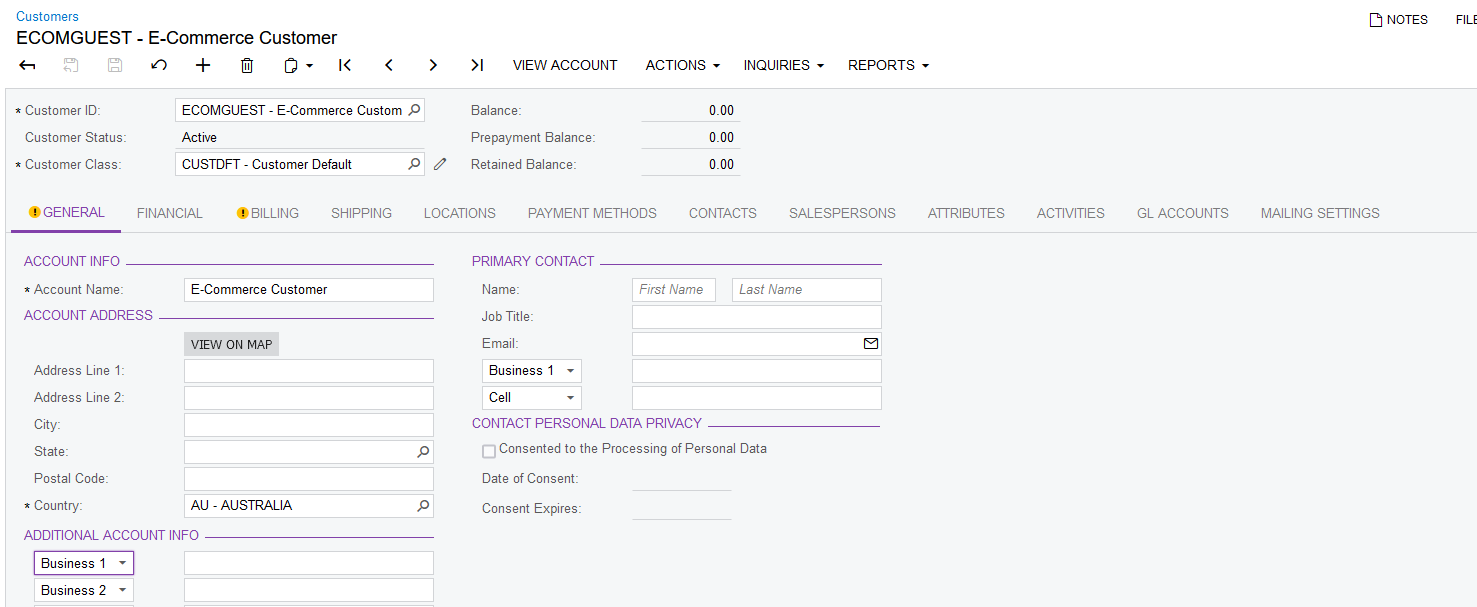Click the Save and Close icon
This screenshot has height=607, width=1477.
click(71, 65)
